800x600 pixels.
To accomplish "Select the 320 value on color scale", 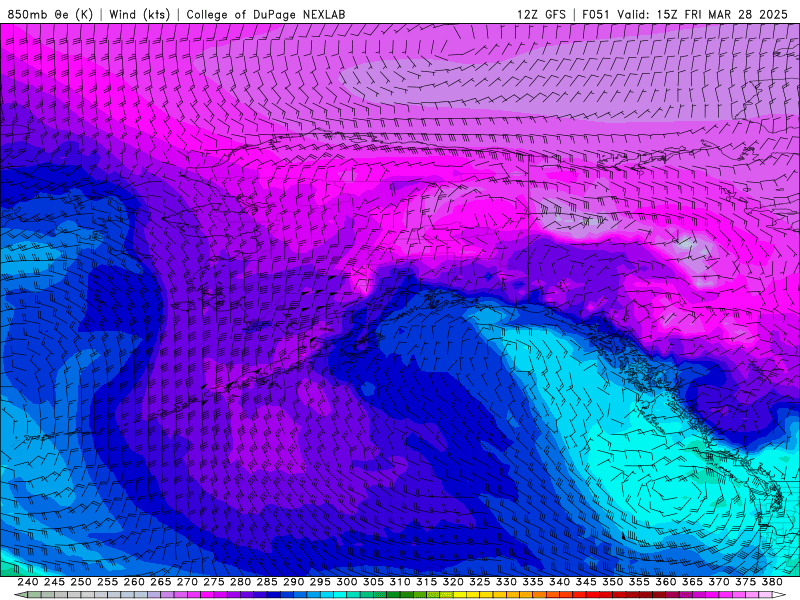I will coord(453,582).
